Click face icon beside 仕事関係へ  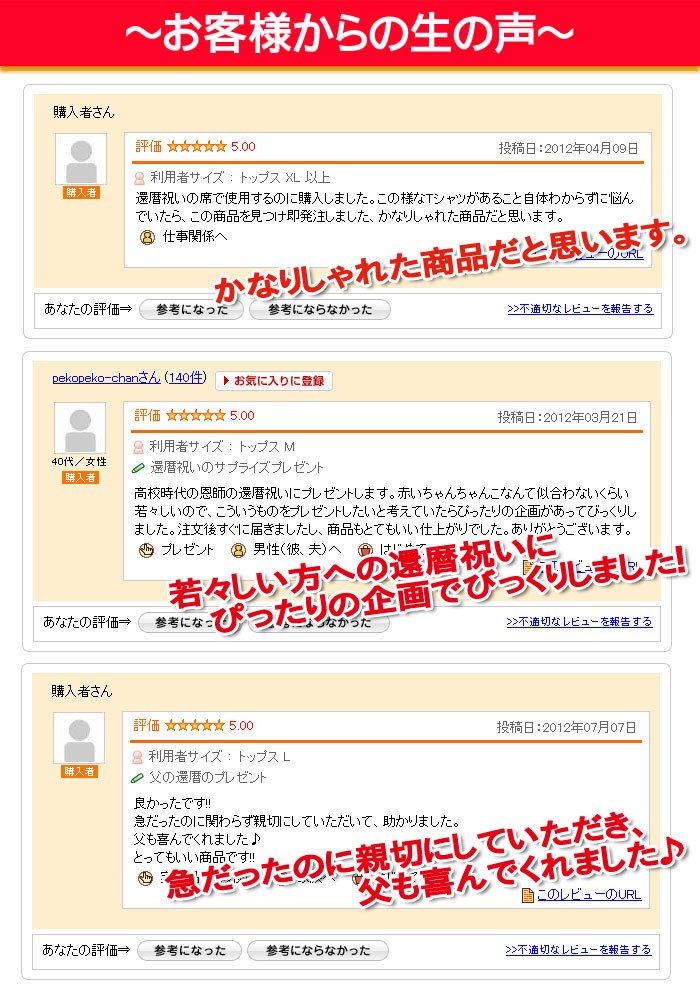pyautogui.click(x=147, y=237)
